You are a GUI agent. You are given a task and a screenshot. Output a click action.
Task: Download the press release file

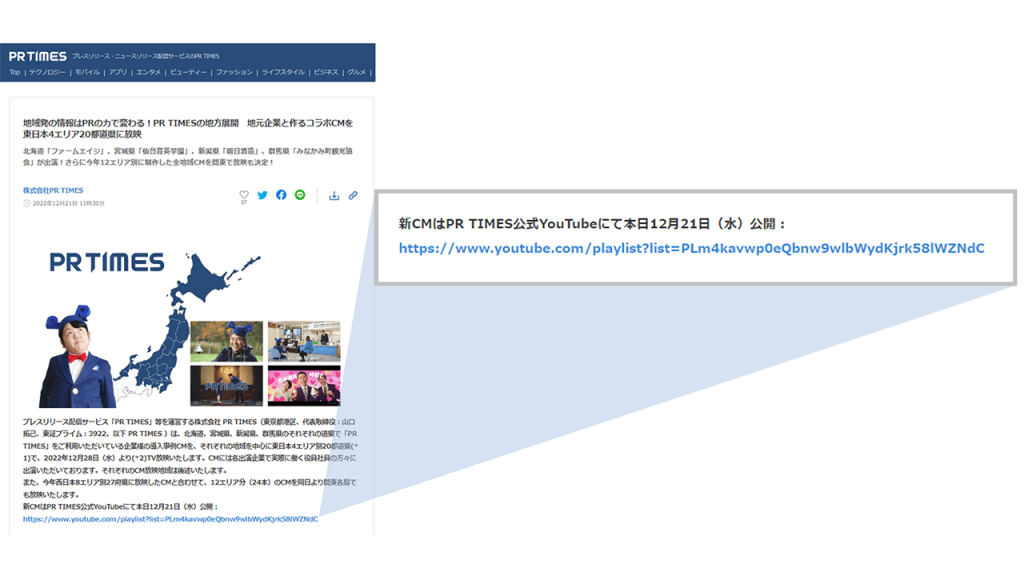coord(334,195)
